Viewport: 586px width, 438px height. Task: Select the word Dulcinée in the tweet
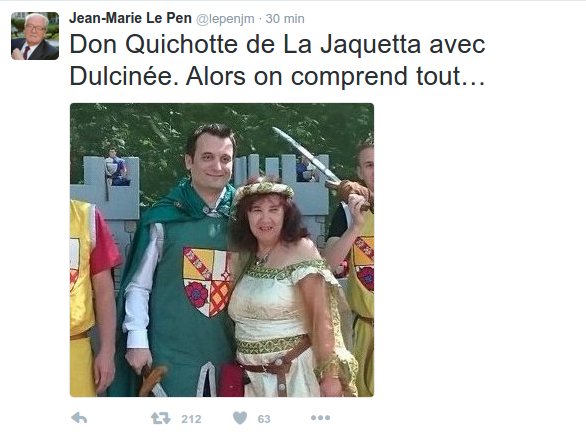pos(124,76)
